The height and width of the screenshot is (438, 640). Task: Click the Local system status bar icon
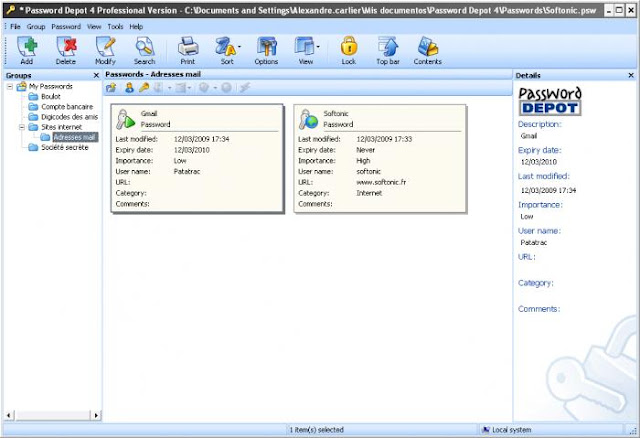coord(486,429)
